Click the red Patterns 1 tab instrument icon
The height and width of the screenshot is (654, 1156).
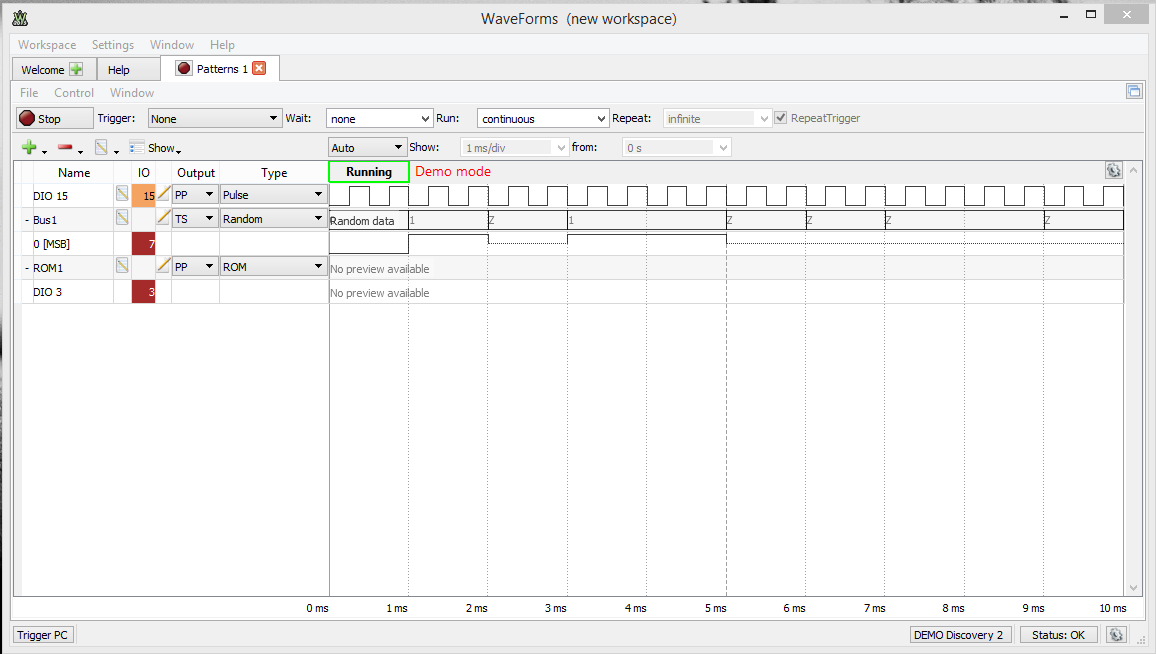(184, 69)
